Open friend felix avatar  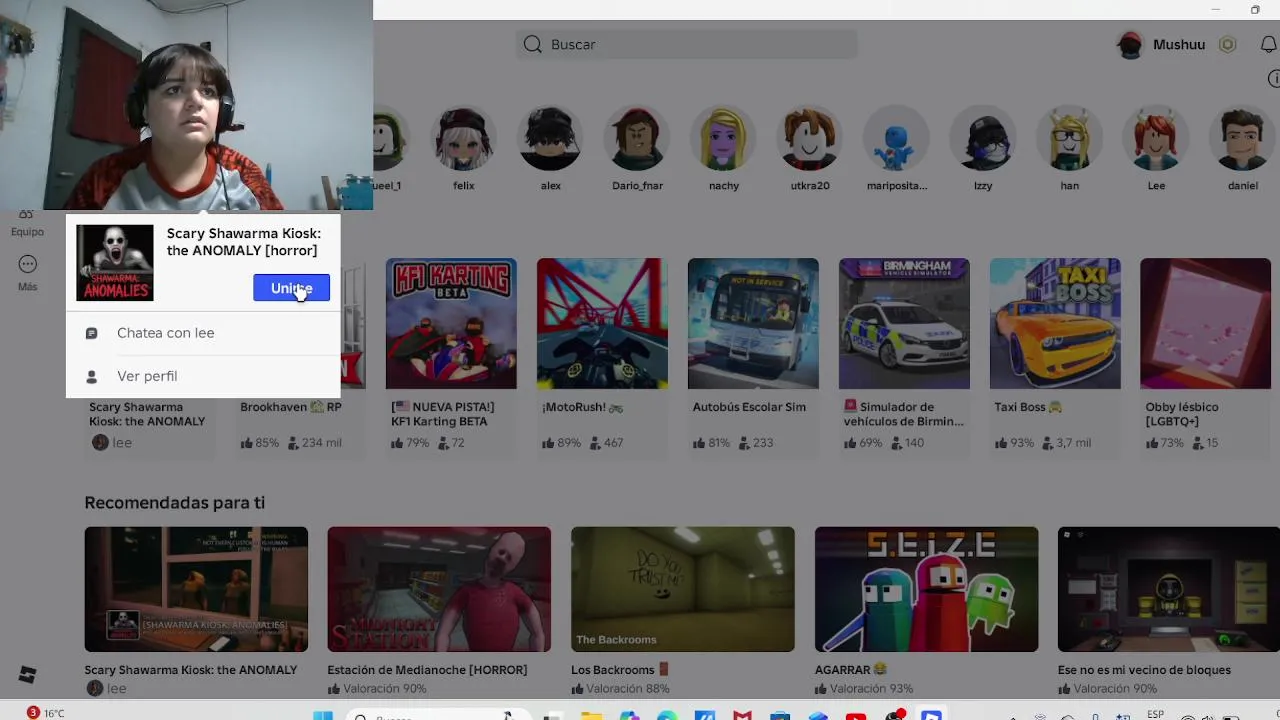[x=463, y=140]
